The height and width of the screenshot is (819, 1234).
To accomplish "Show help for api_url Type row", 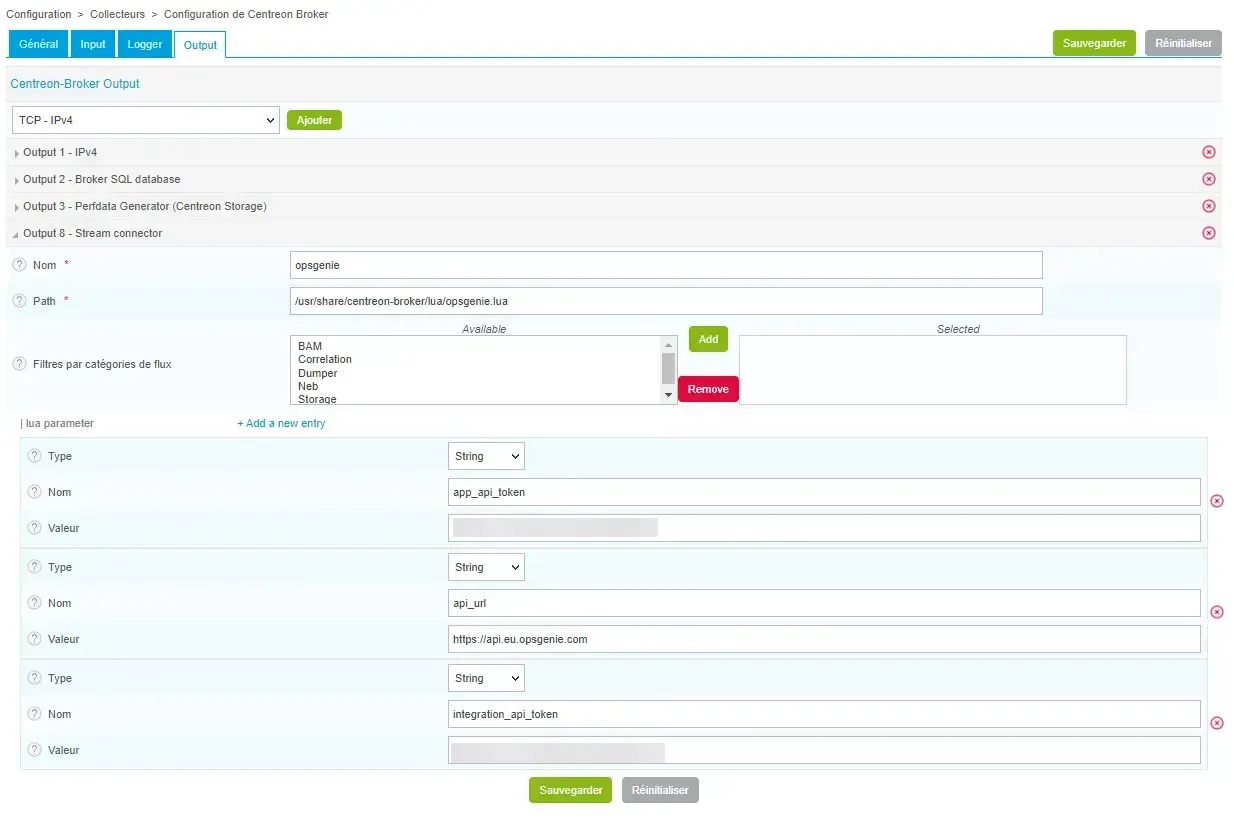I will point(34,567).
